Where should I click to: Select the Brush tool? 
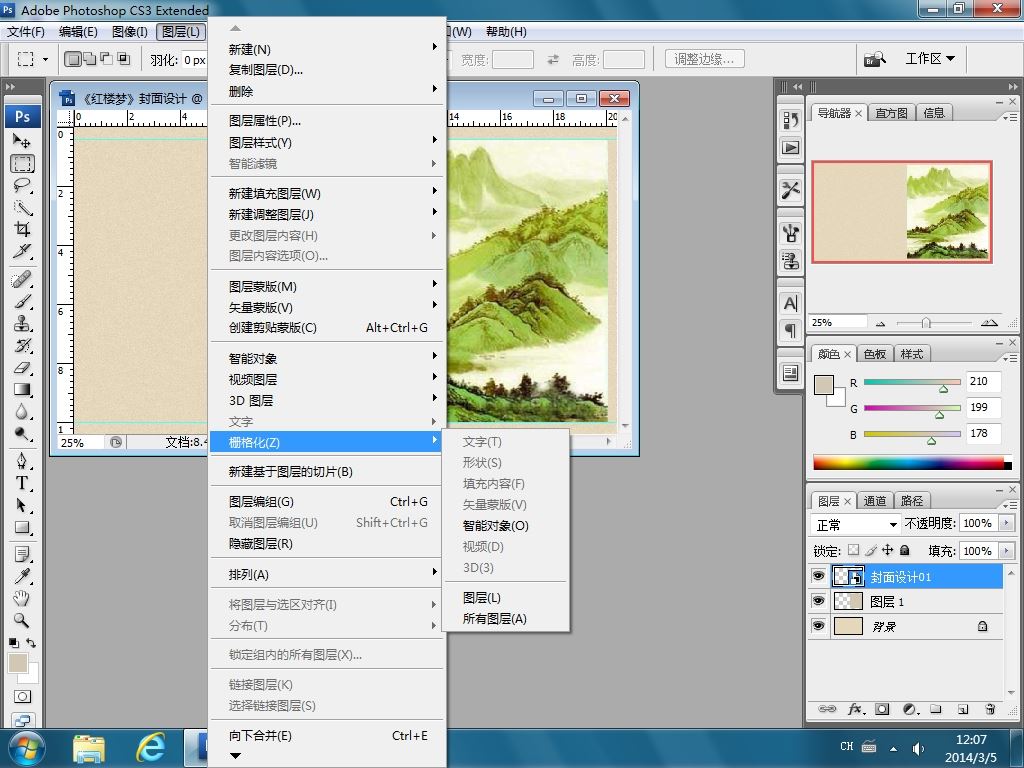tap(22, 302)
